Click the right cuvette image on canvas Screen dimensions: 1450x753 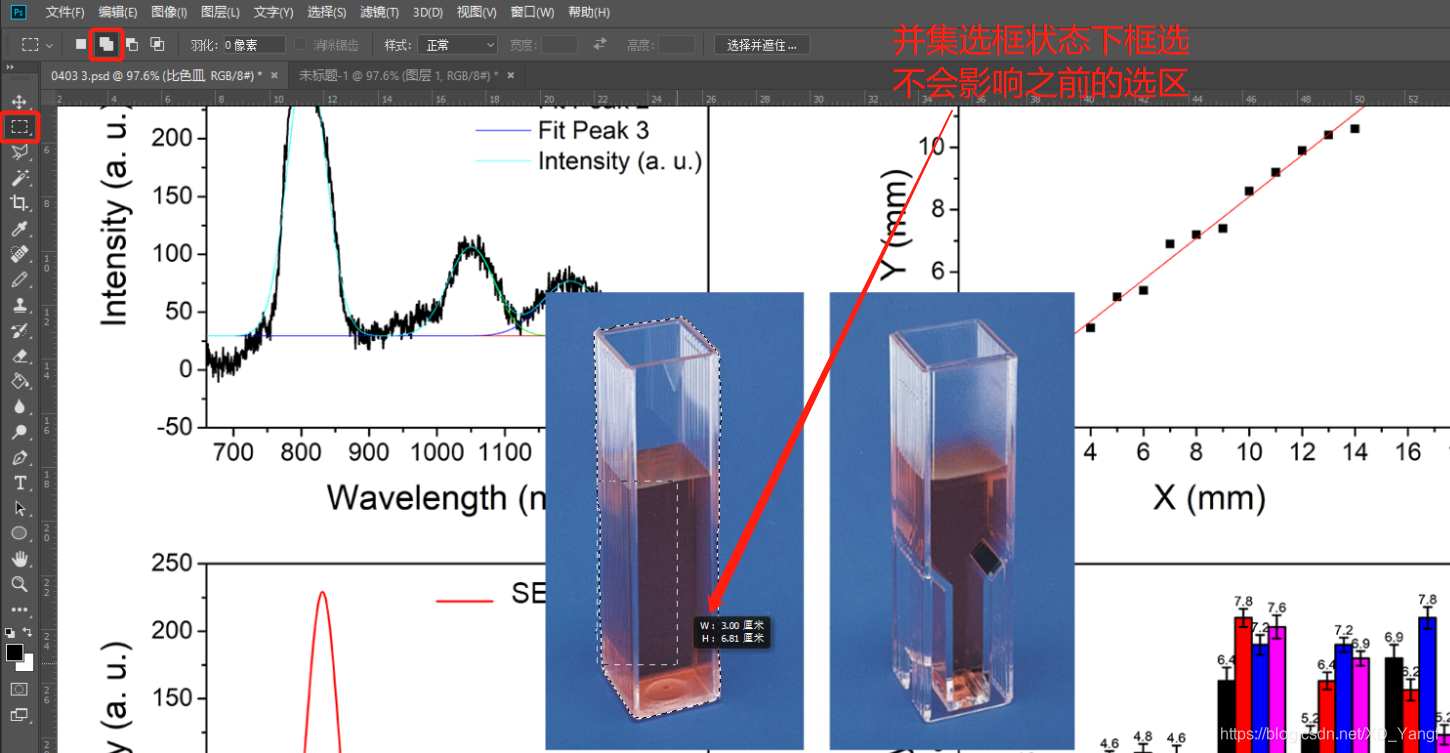pos(952,520)
